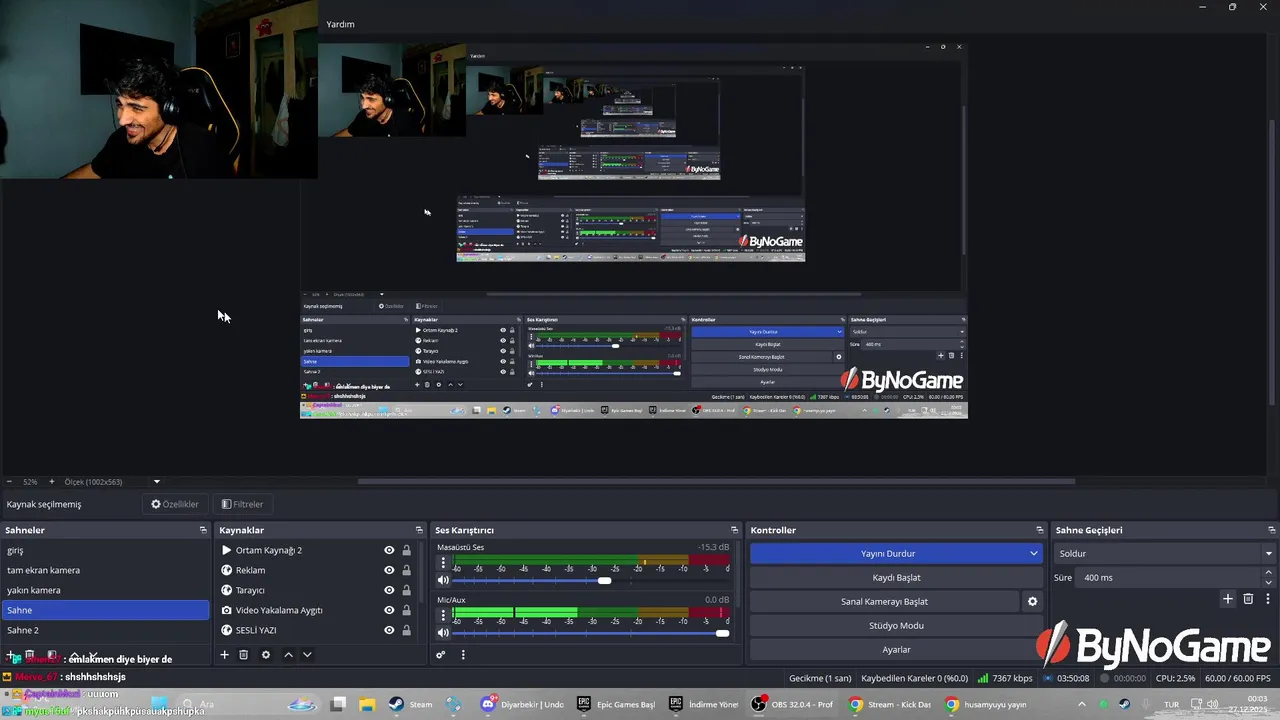The width and height of the screenshot is (1280, 720).
Task: Move source down with the down arrow
Action: [x=307, y=655]
